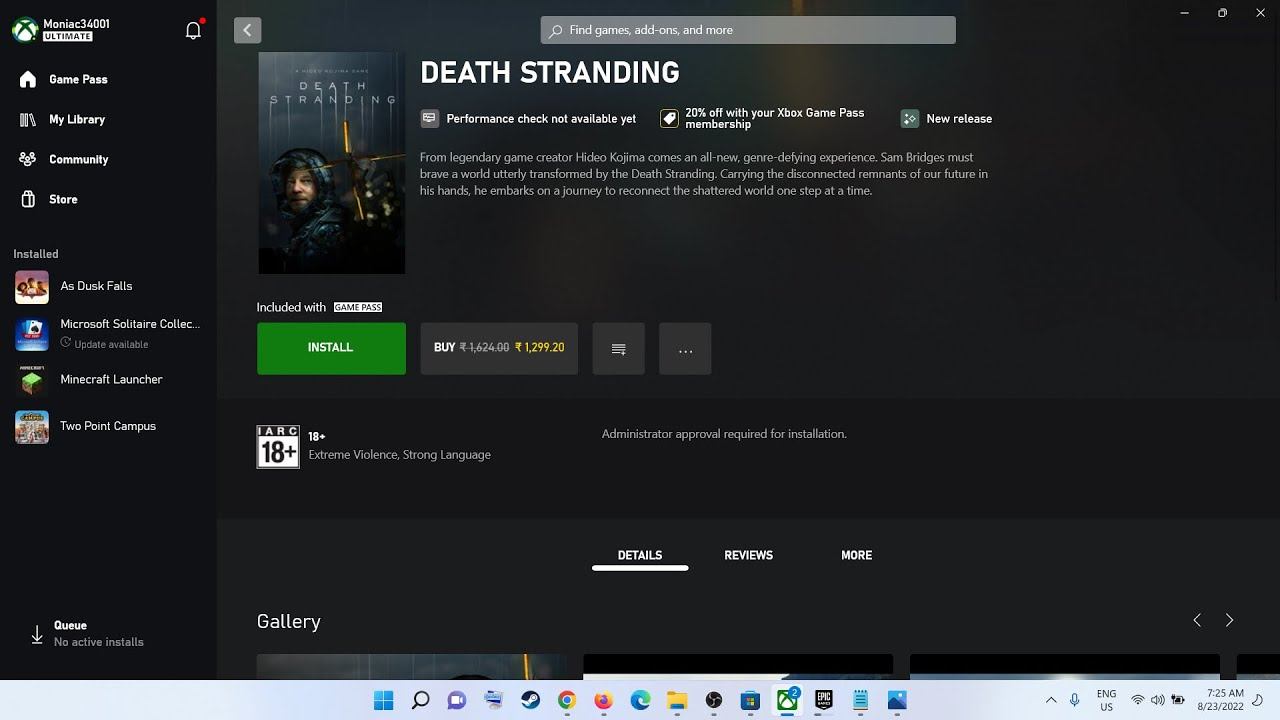Screen dimensions: 1280x720
Task: Open the three-dots more options button
Action: tap(685, 348)
